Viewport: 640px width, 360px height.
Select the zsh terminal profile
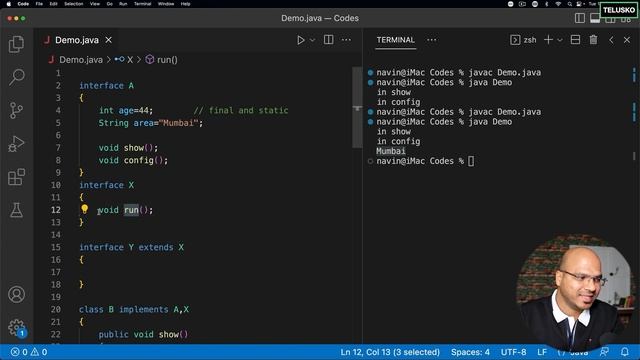[523, 40]
